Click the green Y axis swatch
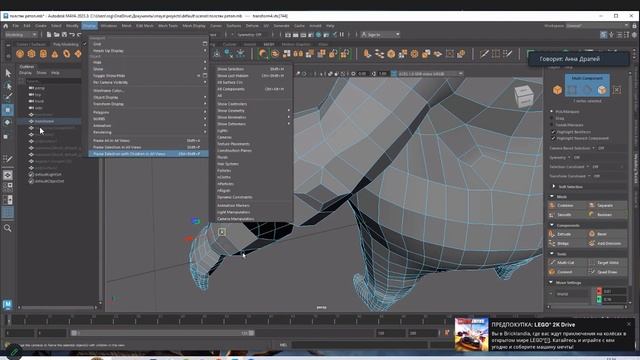The width and height of the screenshot is (640, 360). (599, 299)
